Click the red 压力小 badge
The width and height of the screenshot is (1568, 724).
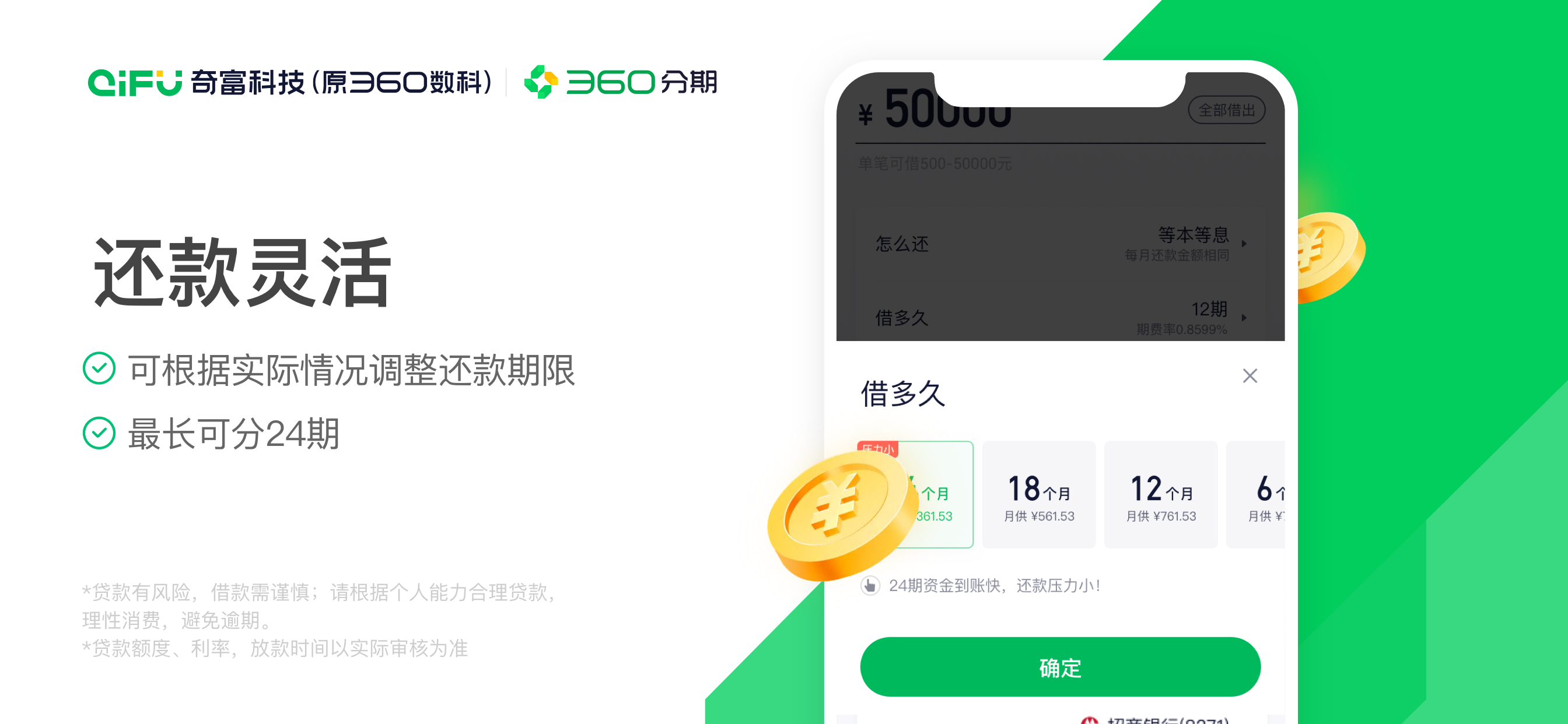point(878,448)
